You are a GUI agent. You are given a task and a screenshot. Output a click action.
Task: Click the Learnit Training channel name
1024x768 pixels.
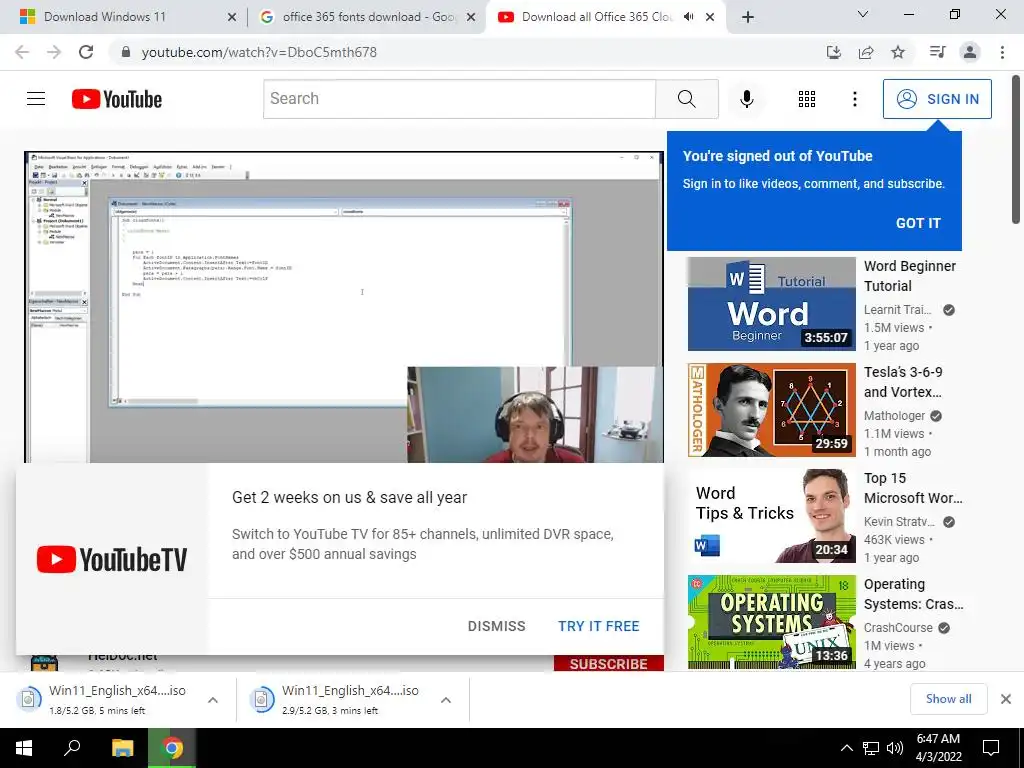[897, 310]
